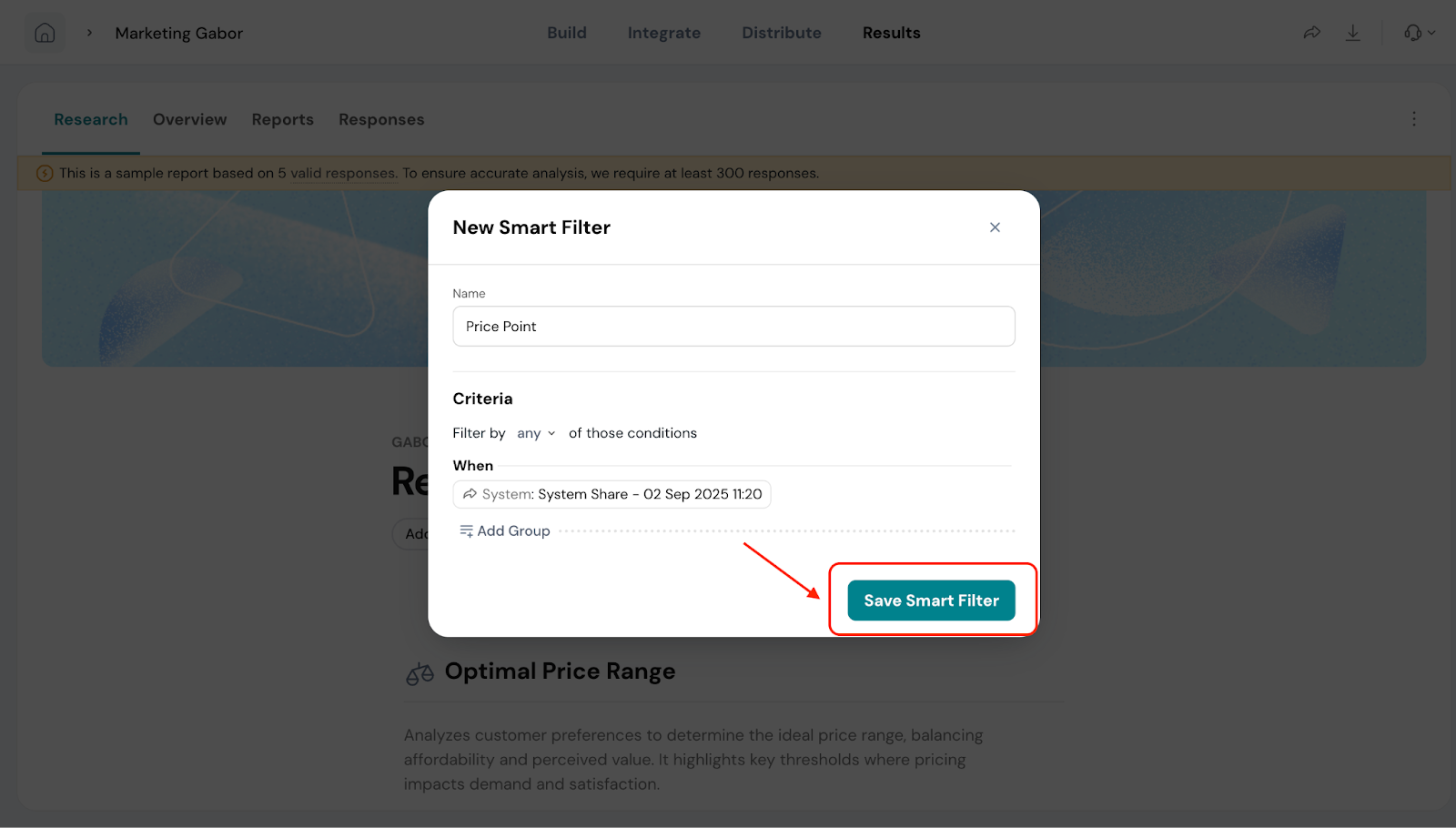
Task: Click the warning icon in sample banner
Action: (x=45, y=173)
